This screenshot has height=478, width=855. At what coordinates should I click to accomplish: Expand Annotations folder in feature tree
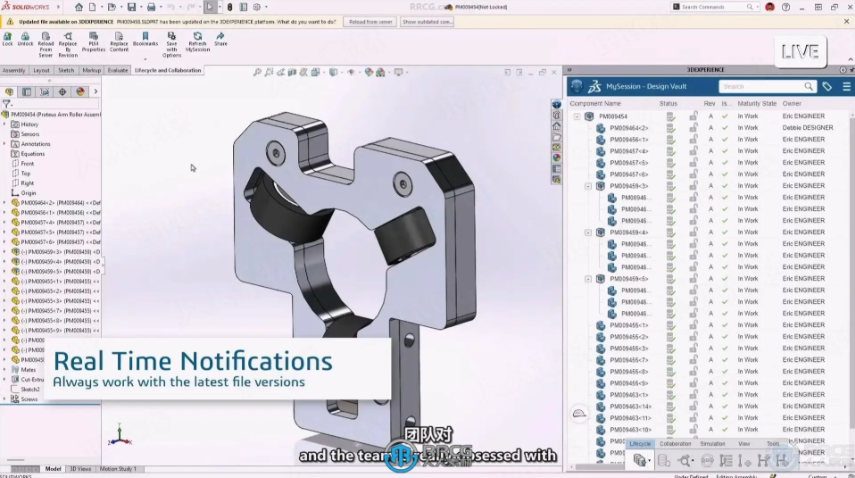coord(4,144)
